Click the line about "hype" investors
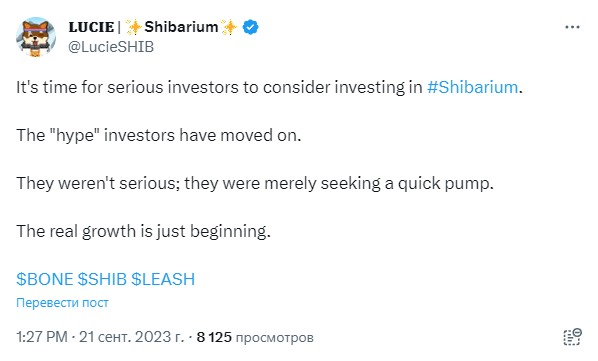Screen dimensions: 598x361 (159, 136)
